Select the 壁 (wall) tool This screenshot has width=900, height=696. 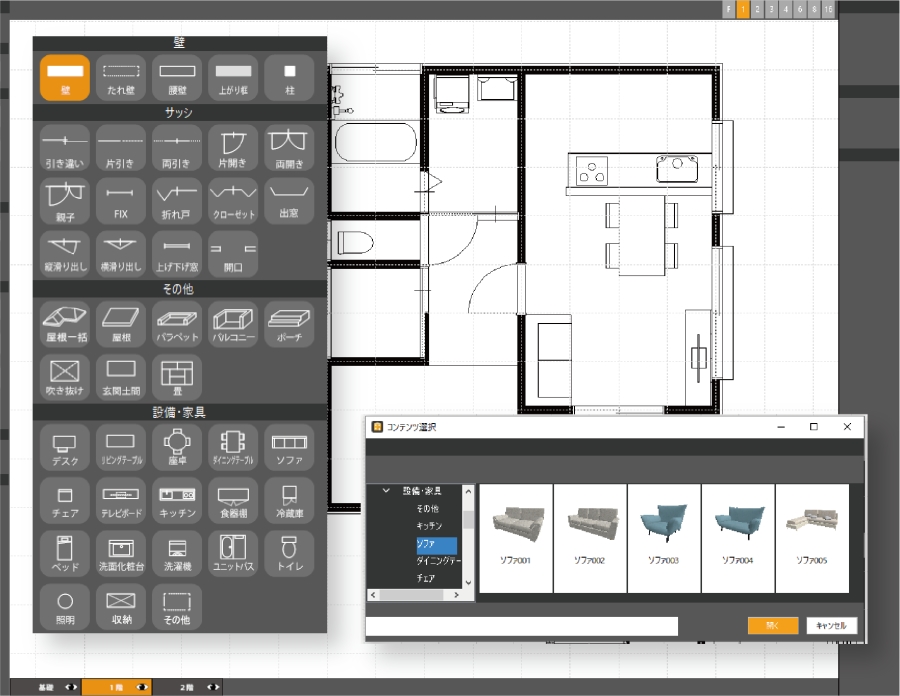65,77
